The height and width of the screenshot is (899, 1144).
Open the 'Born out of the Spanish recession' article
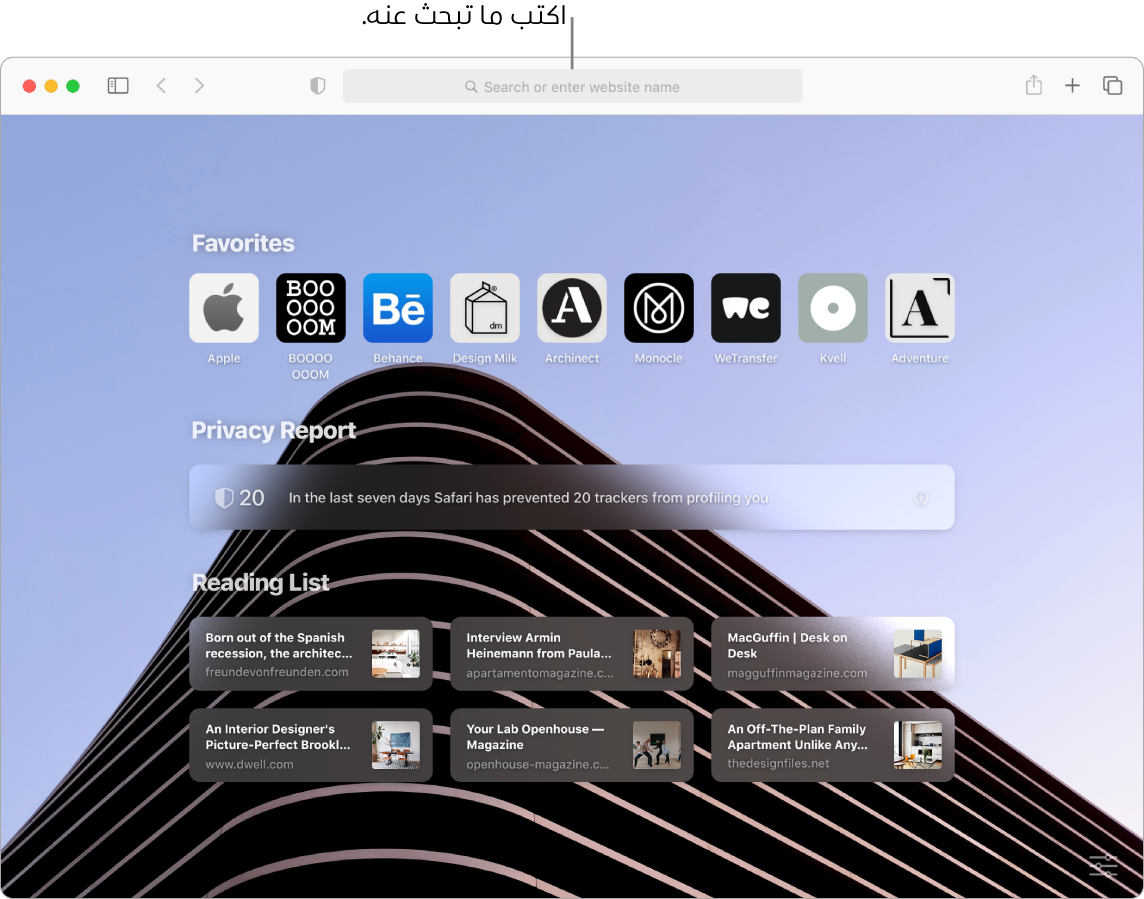click(311, 654)
